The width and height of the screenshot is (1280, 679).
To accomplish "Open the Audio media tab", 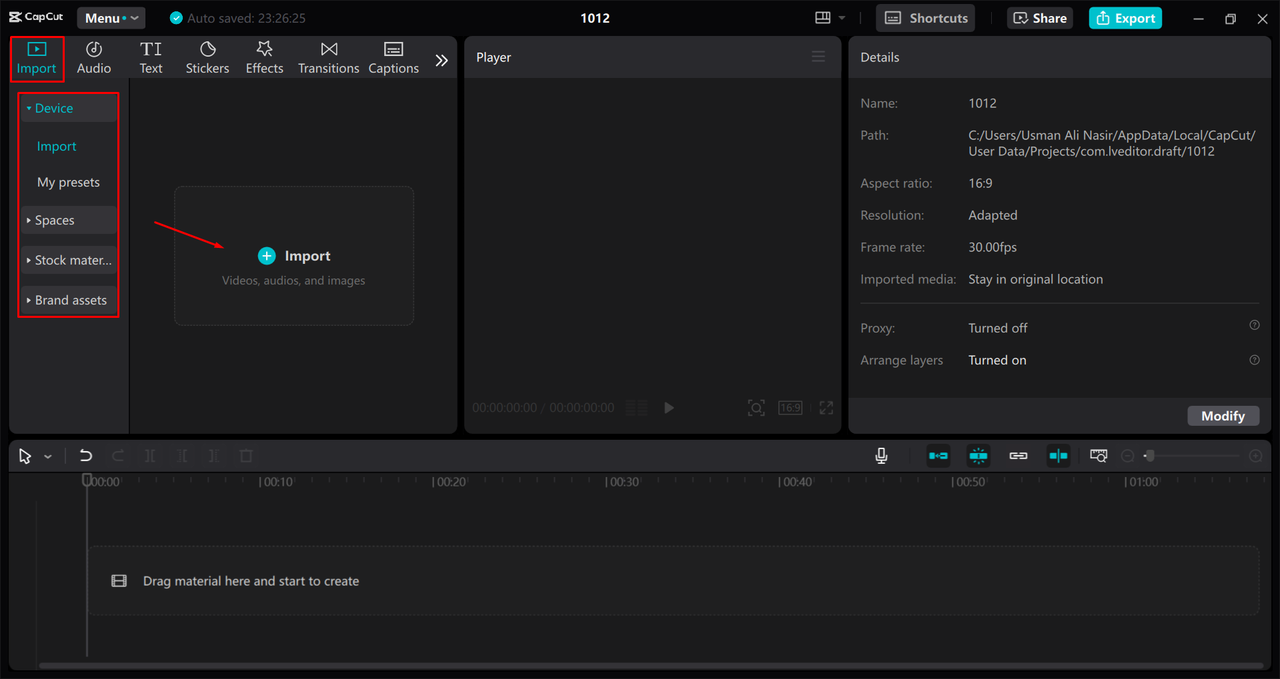I will pos(94,58).
